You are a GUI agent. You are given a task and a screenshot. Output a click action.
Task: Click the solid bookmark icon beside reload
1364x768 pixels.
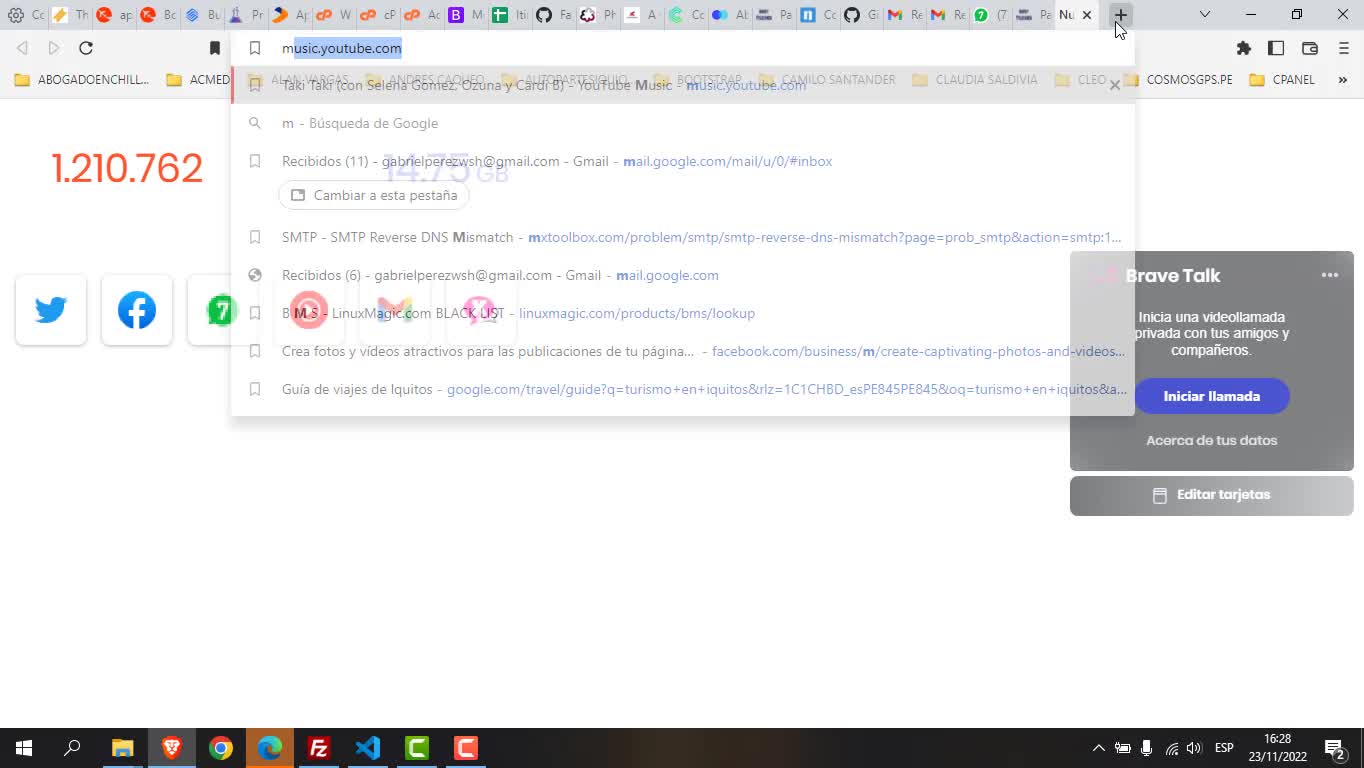tap(214, 48)
